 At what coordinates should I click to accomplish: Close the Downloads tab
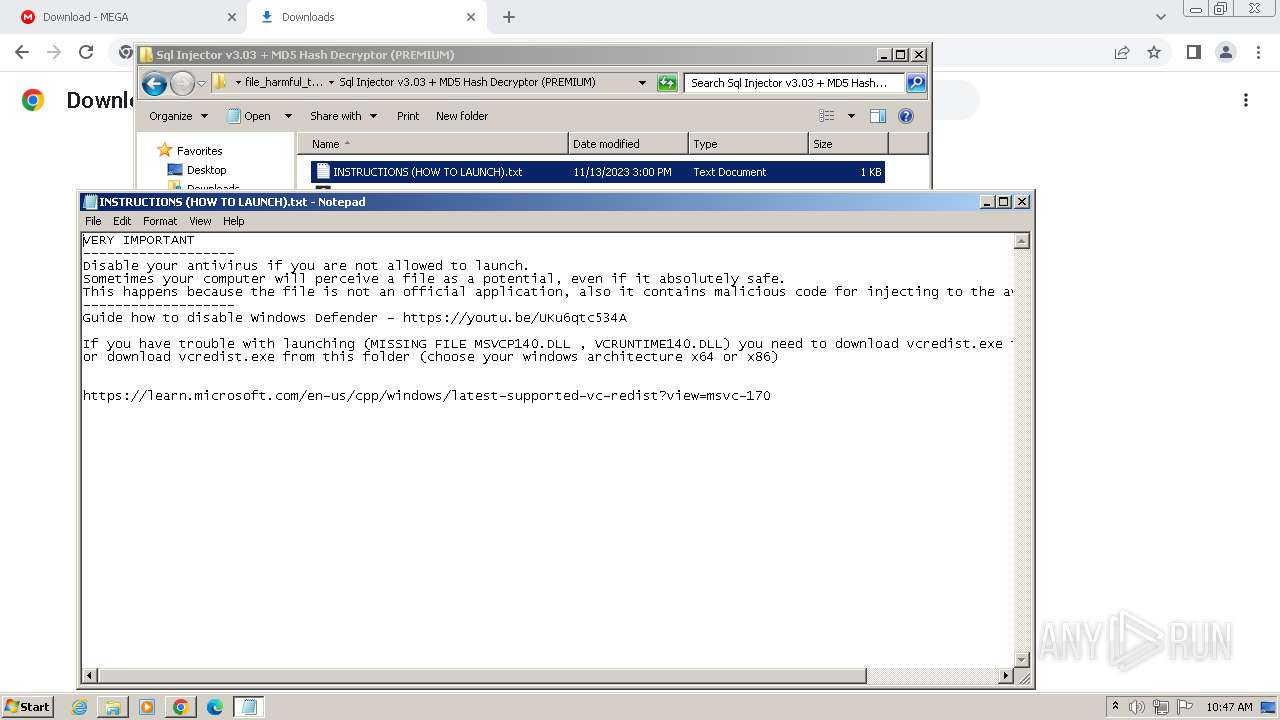pos(471,17)
